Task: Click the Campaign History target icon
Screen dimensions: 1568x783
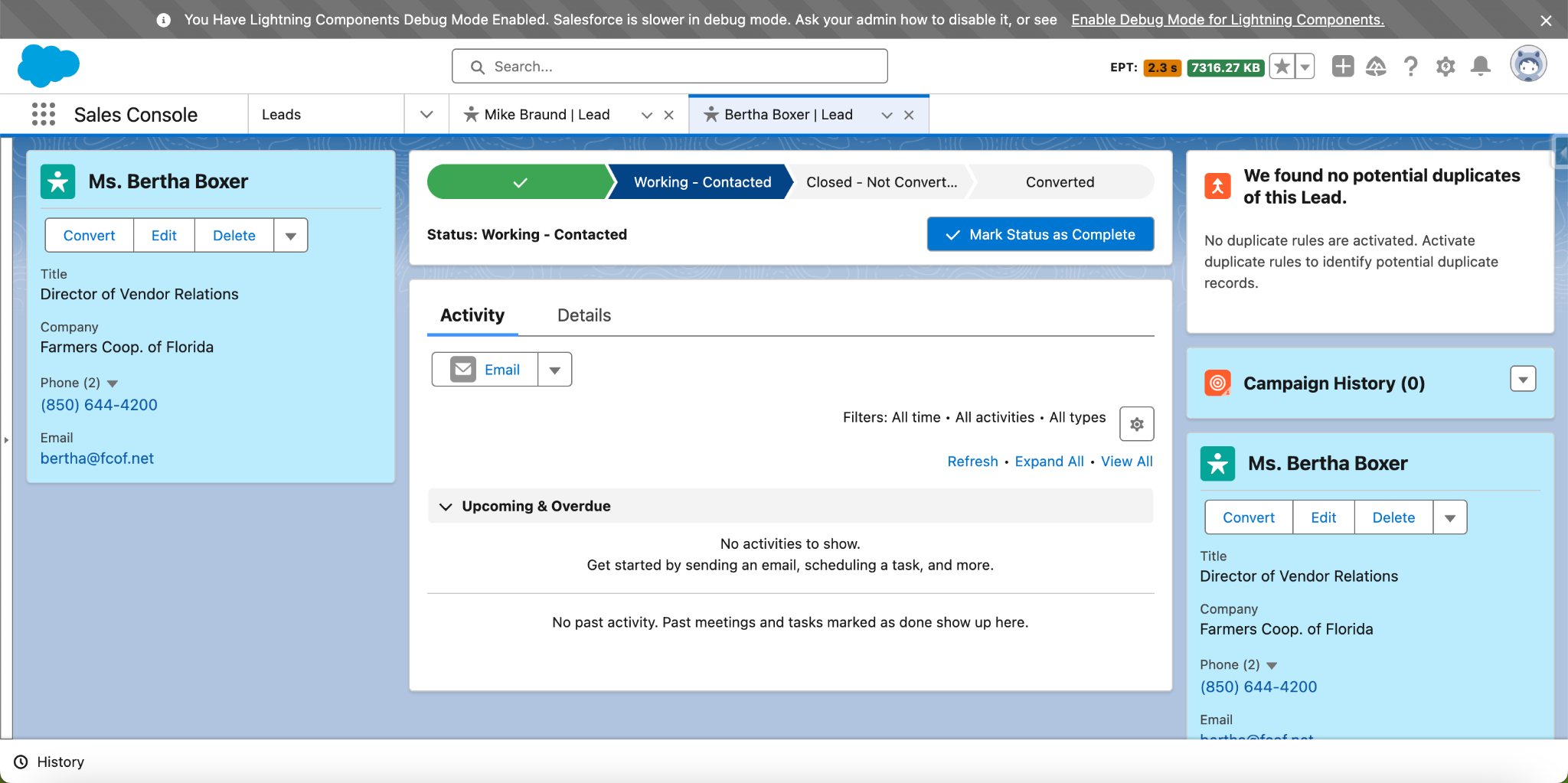Action: point(1217,383)
